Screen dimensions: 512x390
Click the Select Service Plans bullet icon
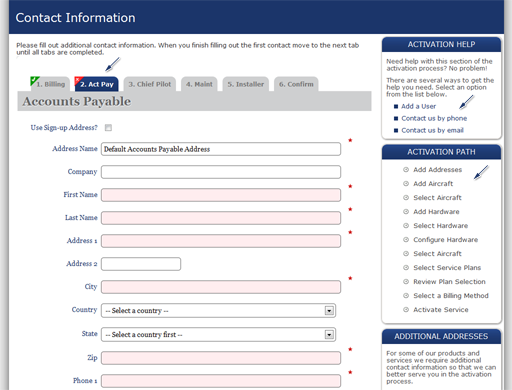click(x=406, y=268)
